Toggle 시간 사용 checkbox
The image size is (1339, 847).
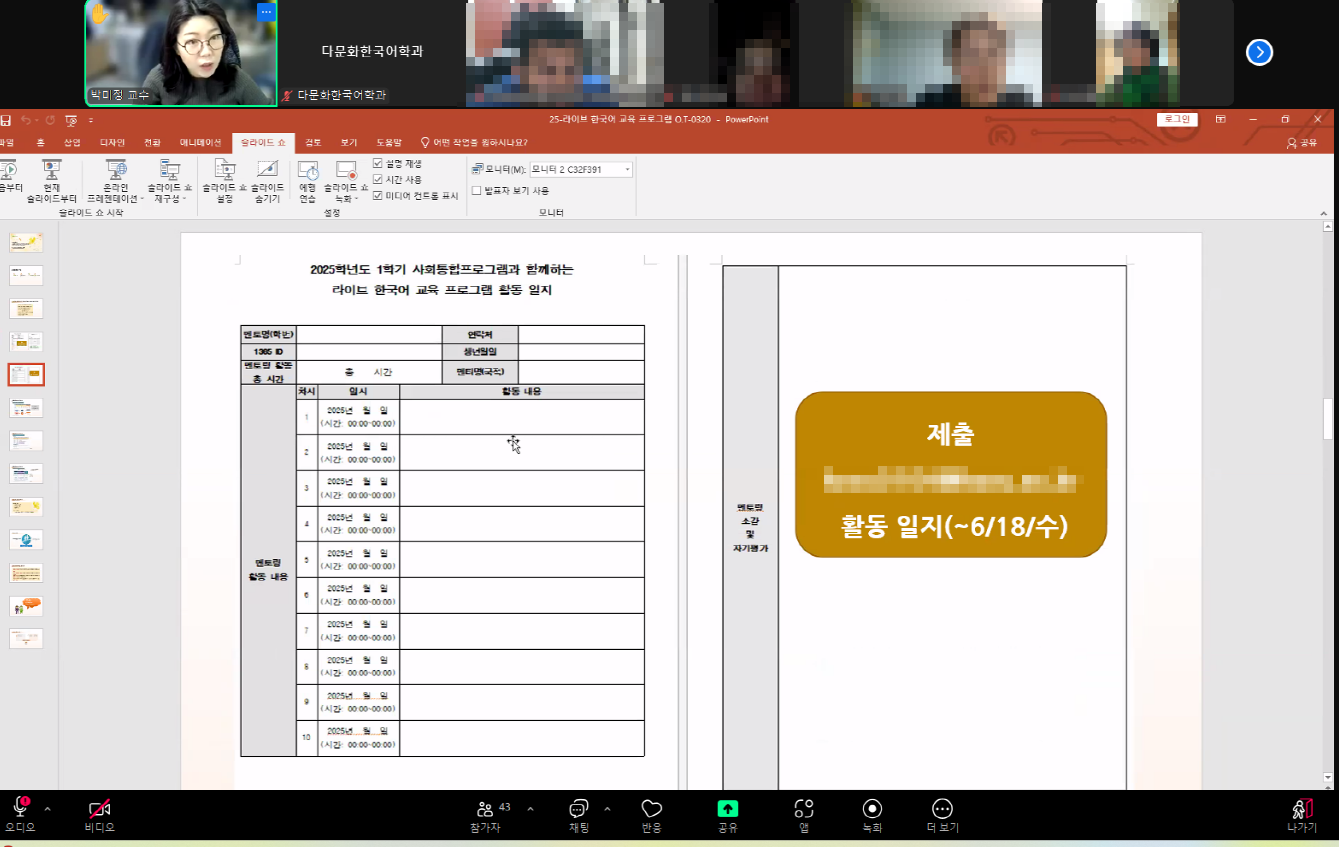378,179
